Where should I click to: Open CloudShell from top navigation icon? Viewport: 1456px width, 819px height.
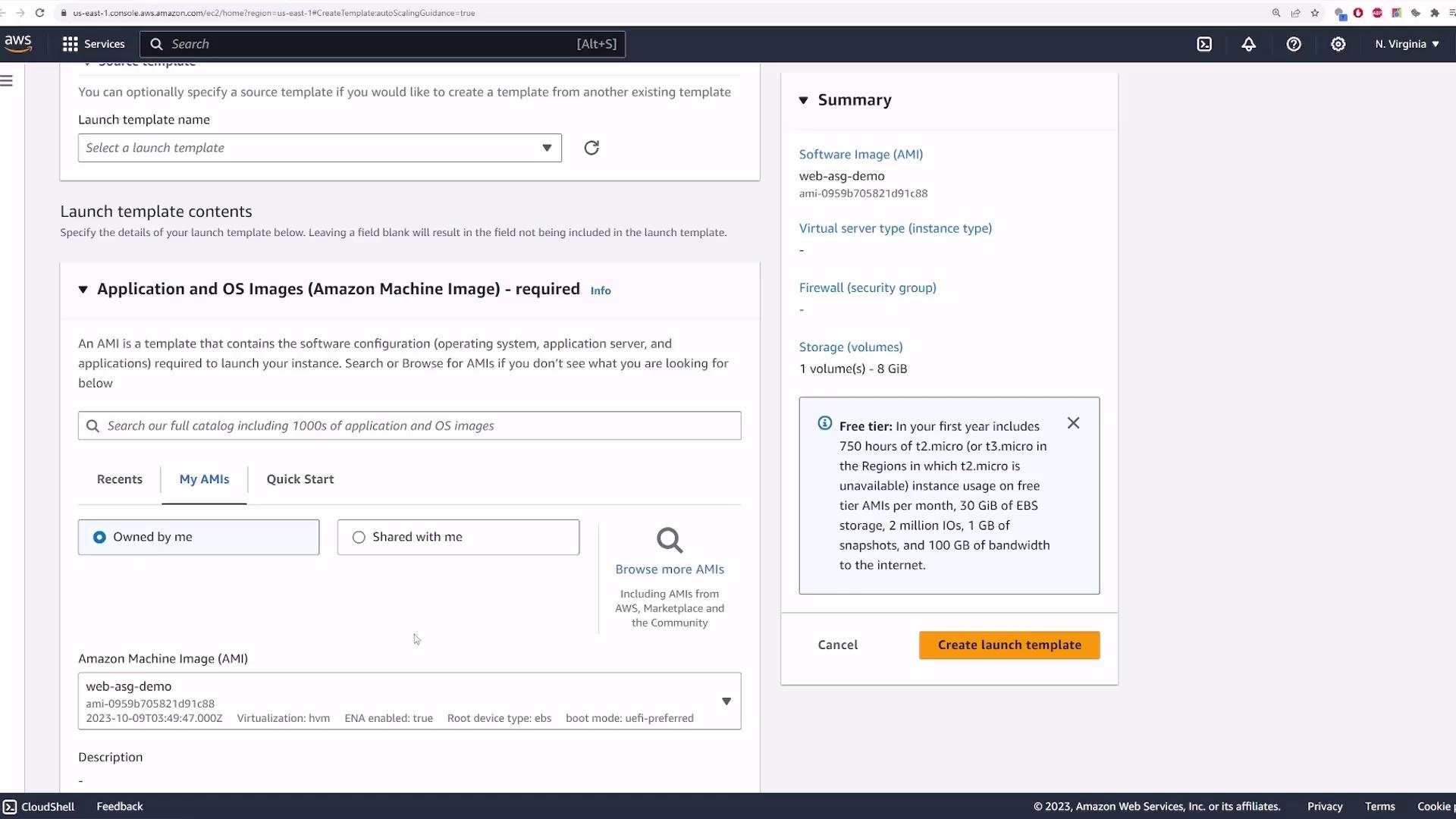(x=1204, y=44)
